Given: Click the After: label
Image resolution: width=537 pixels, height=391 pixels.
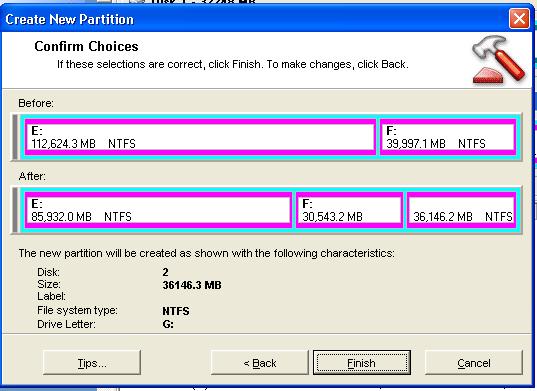Looking at the screenshot, I should point(32,176).
